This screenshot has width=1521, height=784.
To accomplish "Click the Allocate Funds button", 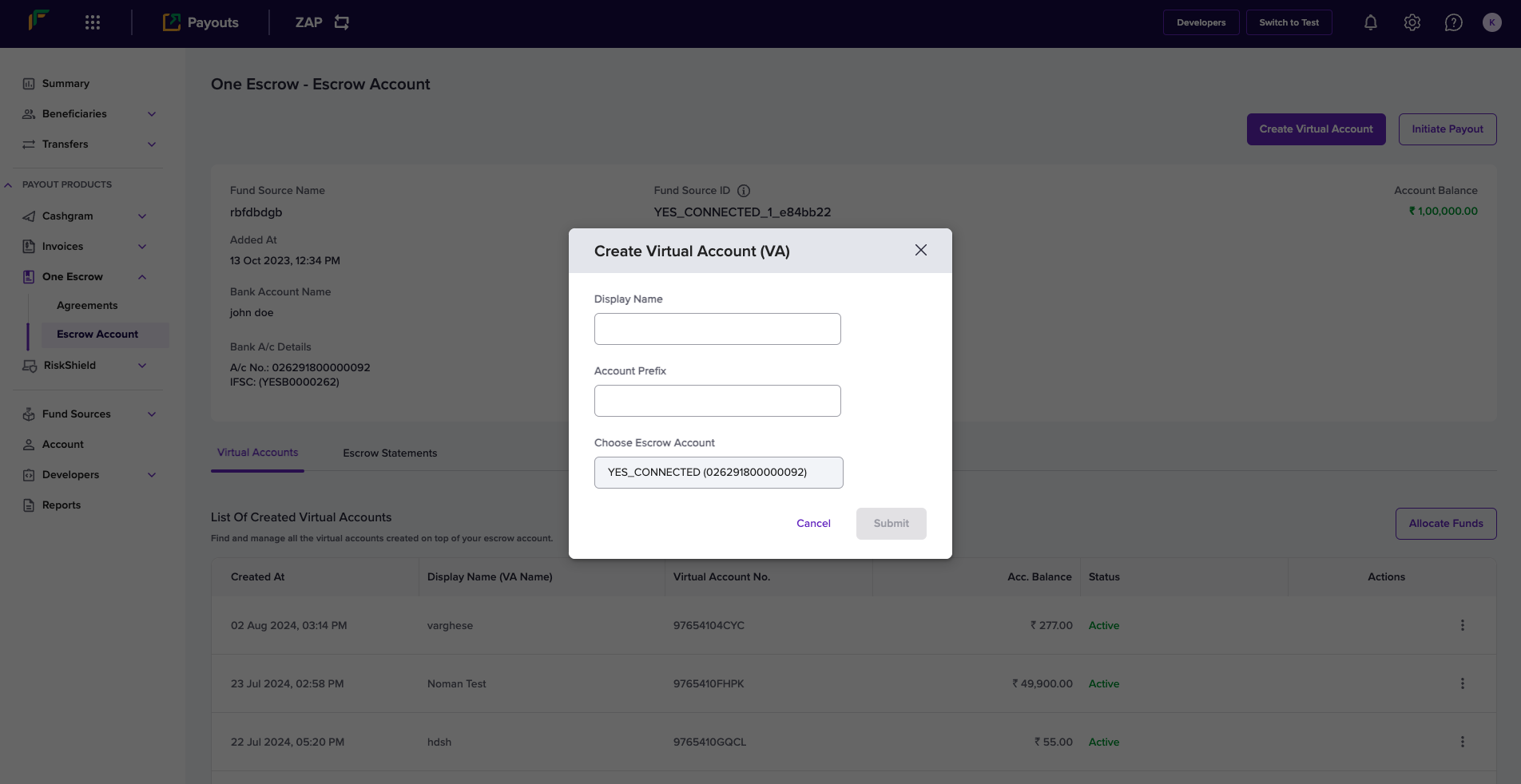I will (x=1446, y=524).
